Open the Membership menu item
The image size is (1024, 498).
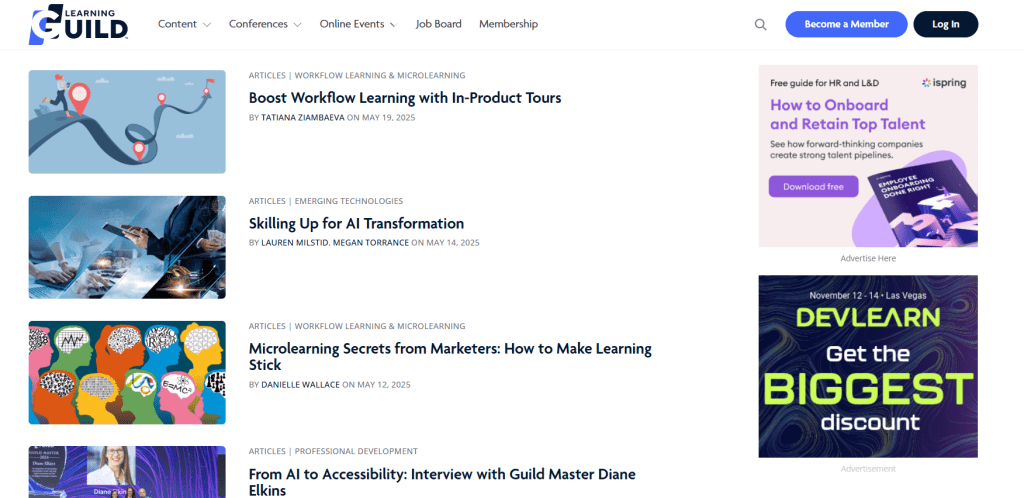tap(508, 24)
